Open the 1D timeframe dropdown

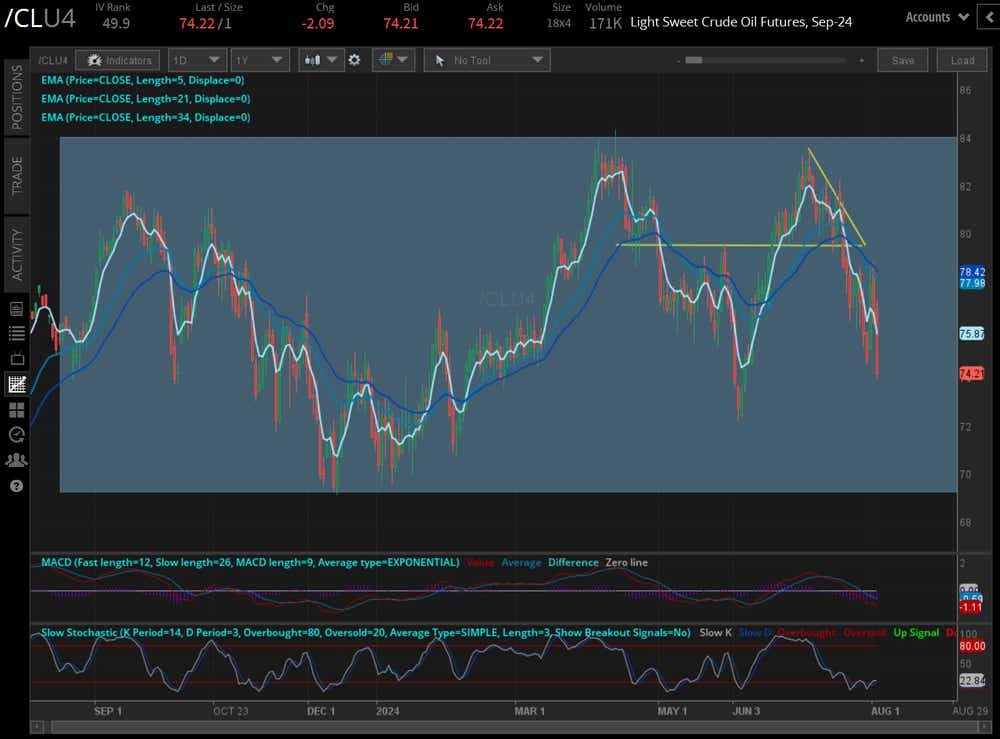click(x=196, y=60)
